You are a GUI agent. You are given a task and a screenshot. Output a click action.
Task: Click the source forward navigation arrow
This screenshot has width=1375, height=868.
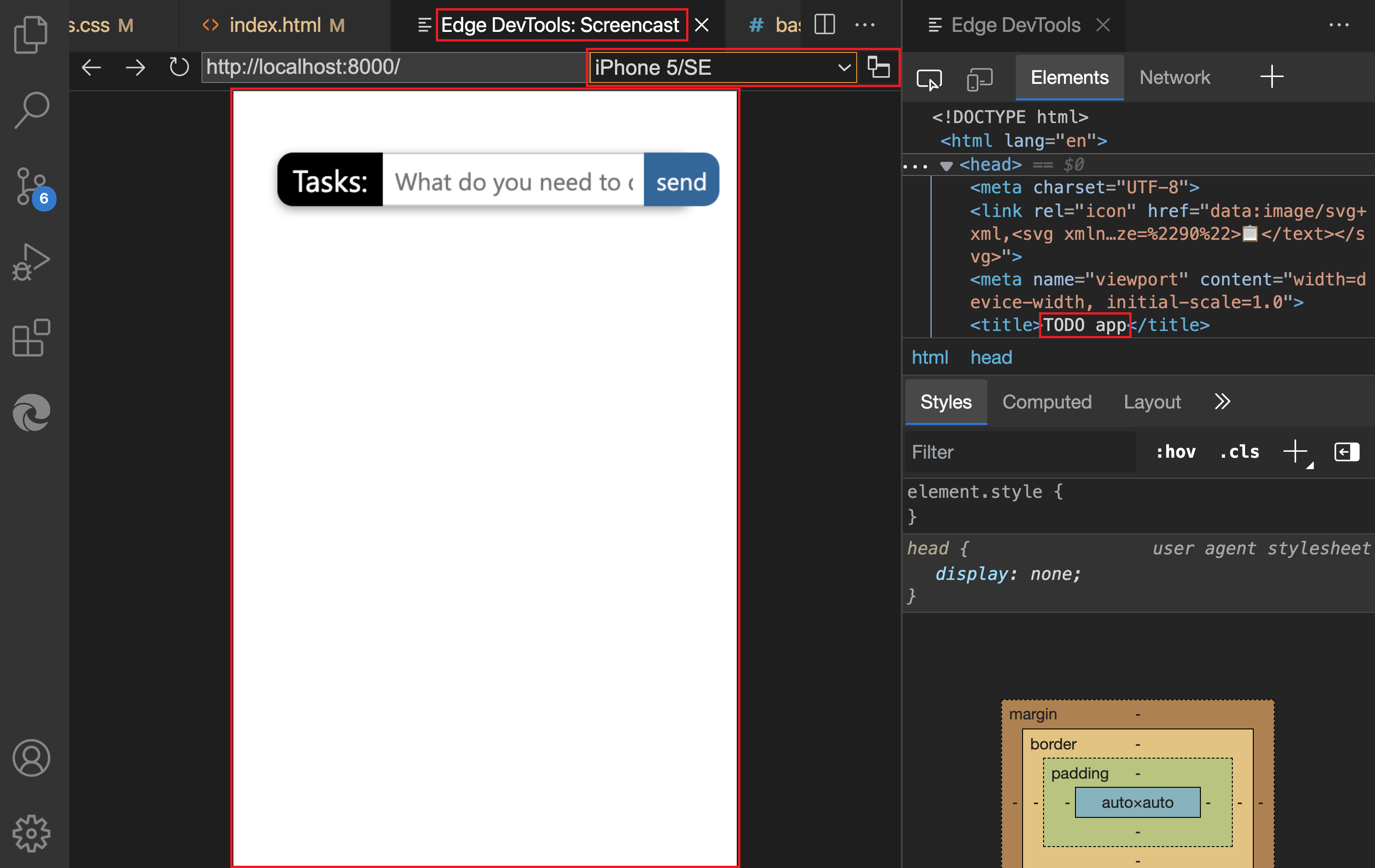[x=135, y=67]
